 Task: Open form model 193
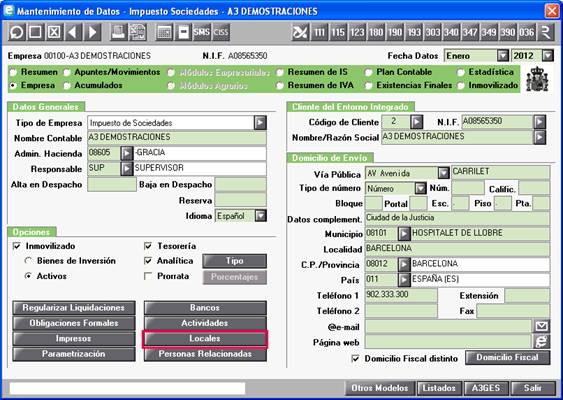(x=414, y=33)
